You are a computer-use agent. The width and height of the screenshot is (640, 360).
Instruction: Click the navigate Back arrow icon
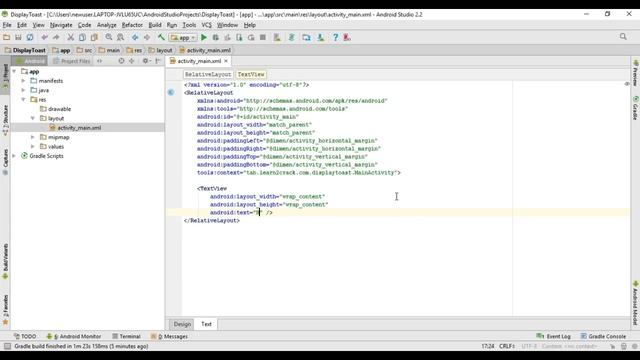(135, 37)
